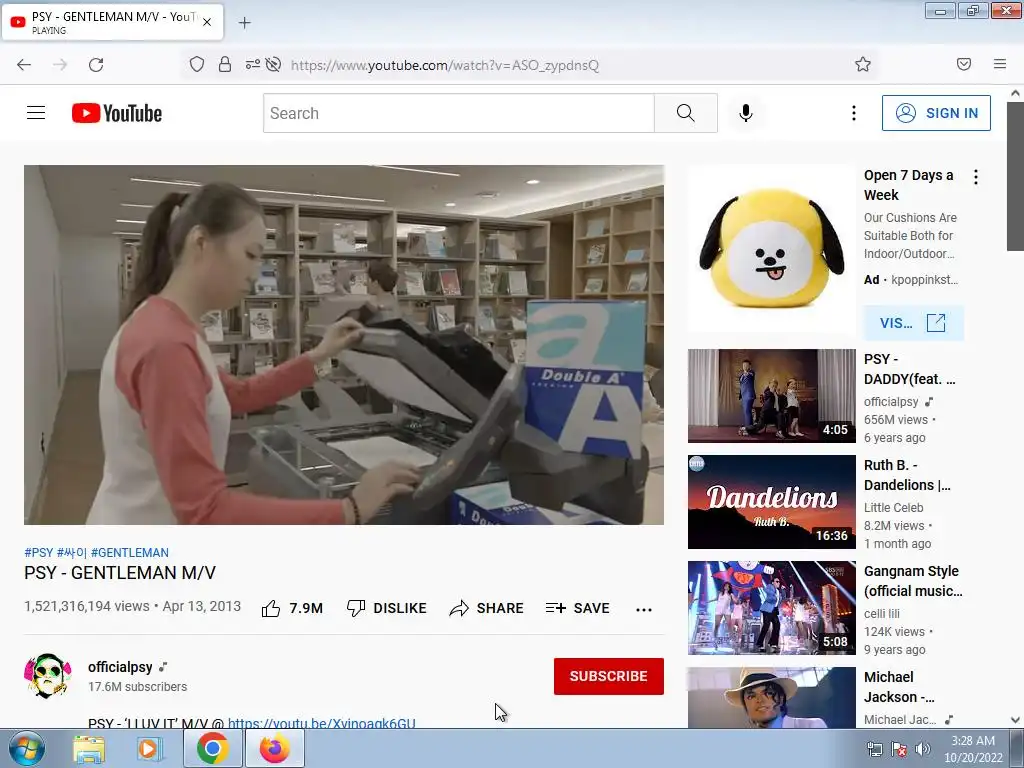Click the video player area
Viewport: 1024px width, 768px height.
[x=344, y=345]
